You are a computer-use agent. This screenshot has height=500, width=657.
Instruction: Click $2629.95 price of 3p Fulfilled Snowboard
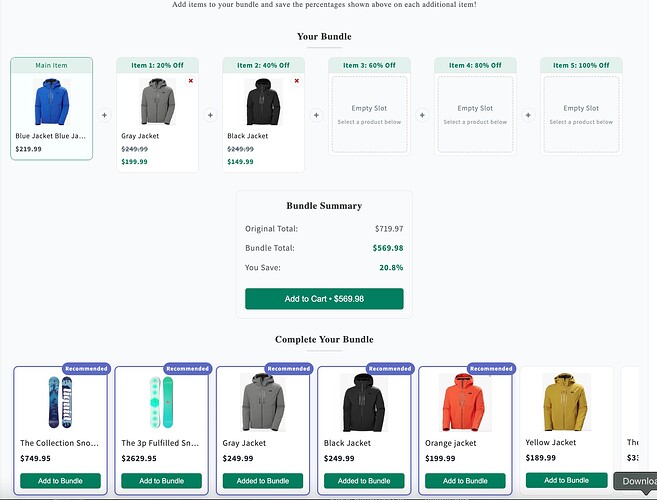click(x=139, y=459)
